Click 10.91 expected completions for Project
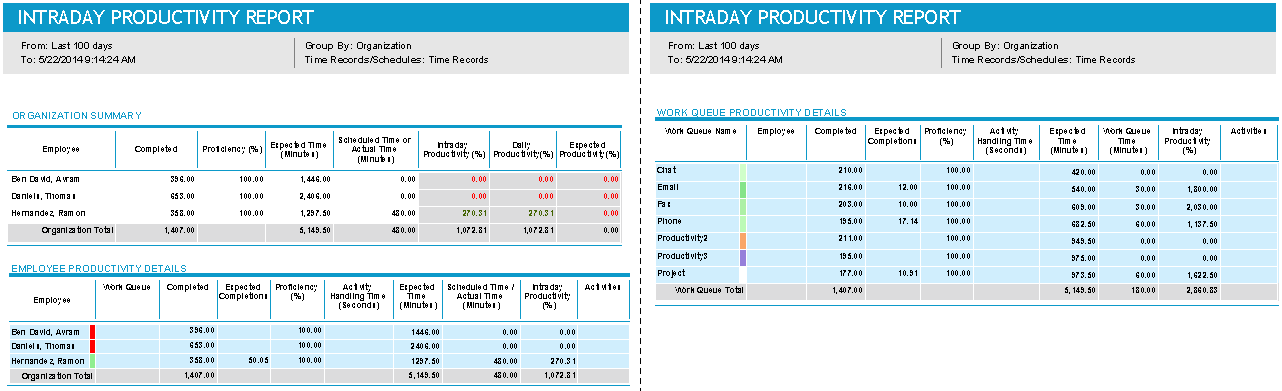 [x=907, y=273]
